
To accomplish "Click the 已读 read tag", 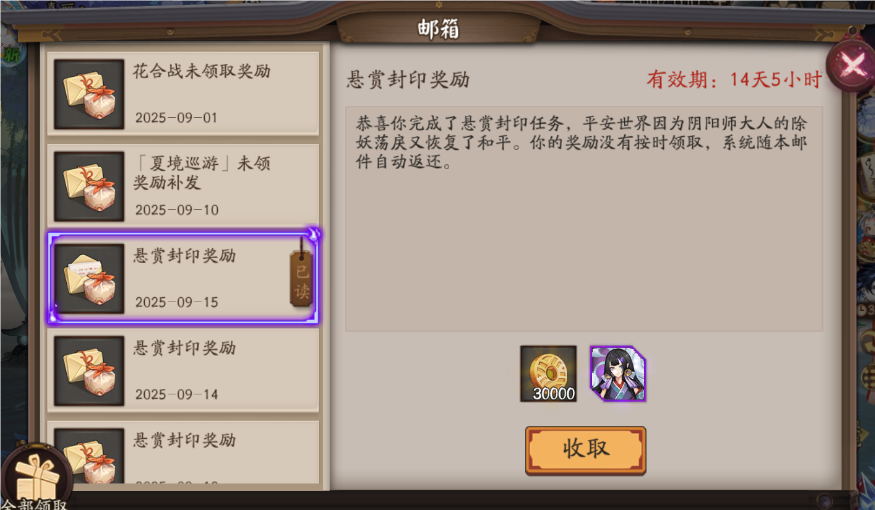I will pos(301,279).
